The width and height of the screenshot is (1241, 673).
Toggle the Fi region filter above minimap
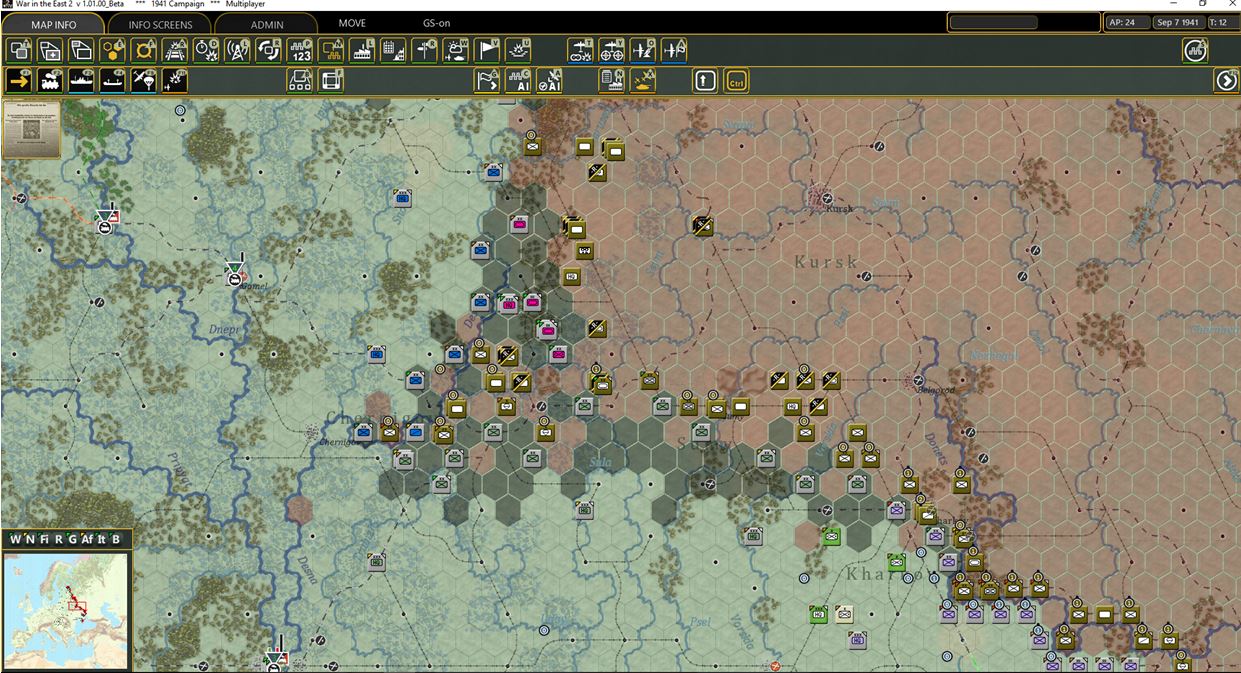tap(45, 540)
